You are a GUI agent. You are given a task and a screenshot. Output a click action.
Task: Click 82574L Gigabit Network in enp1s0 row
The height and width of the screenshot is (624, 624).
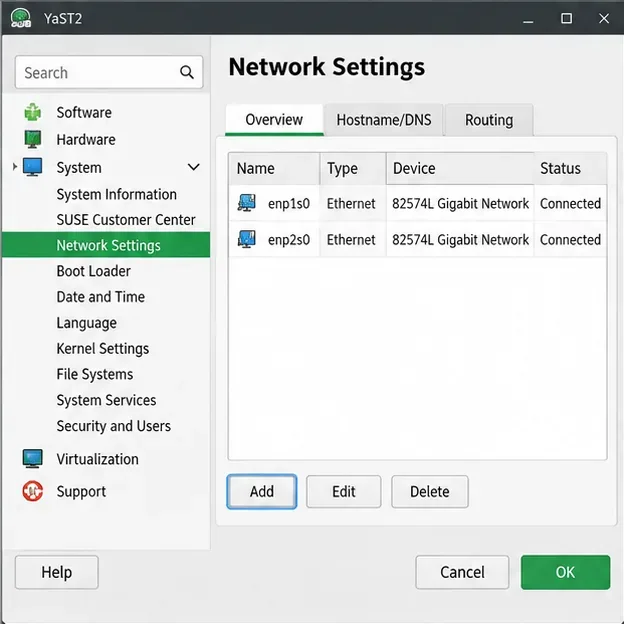(x=460, y=203)
